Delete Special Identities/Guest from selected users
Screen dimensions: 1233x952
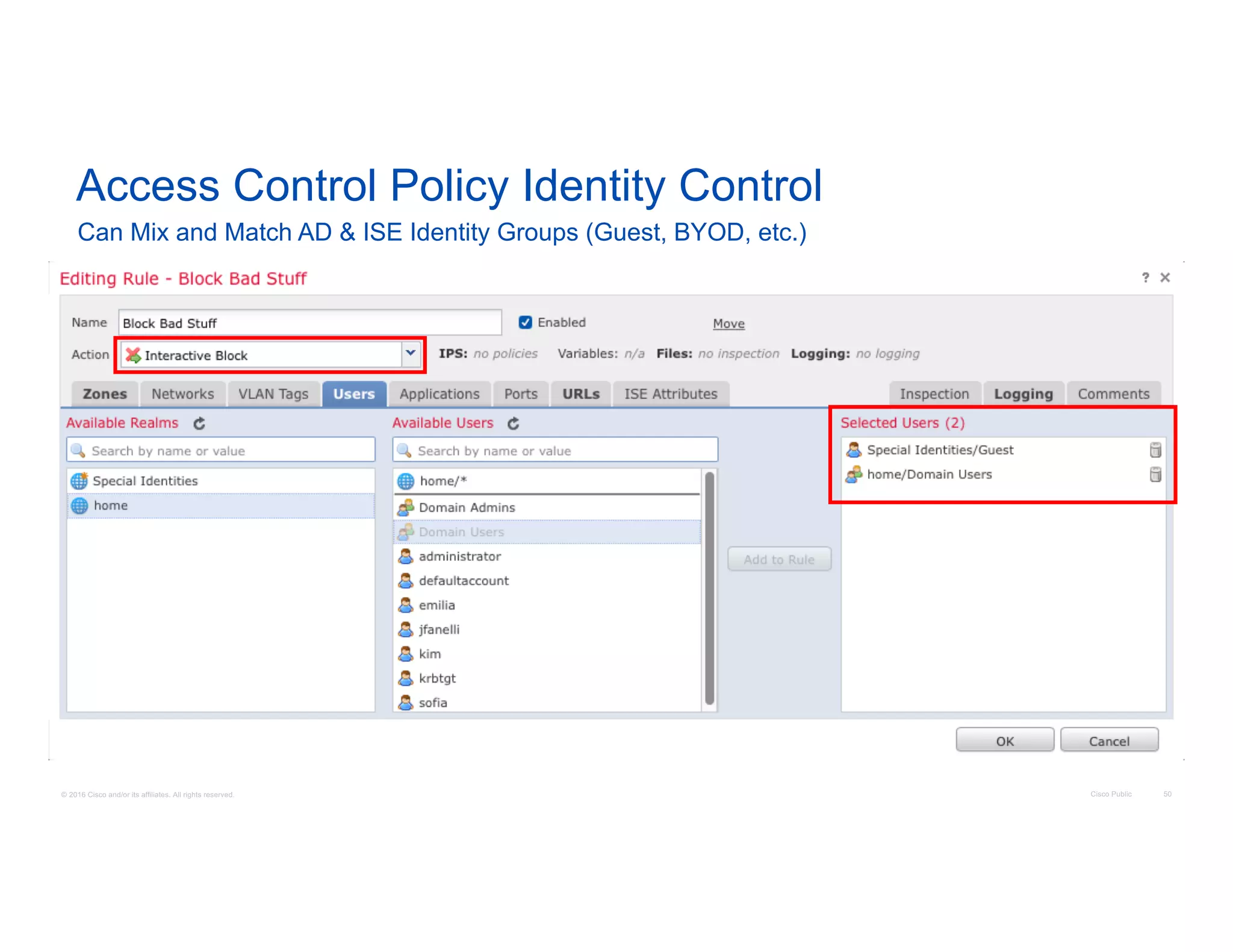1155,450
